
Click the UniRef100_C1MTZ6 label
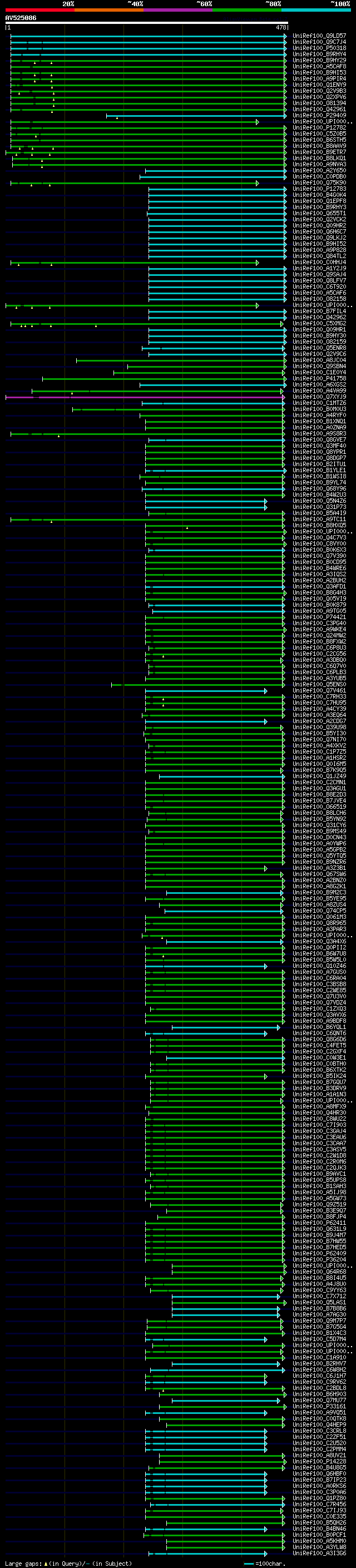pyautogui.click(x=319, y=403)
